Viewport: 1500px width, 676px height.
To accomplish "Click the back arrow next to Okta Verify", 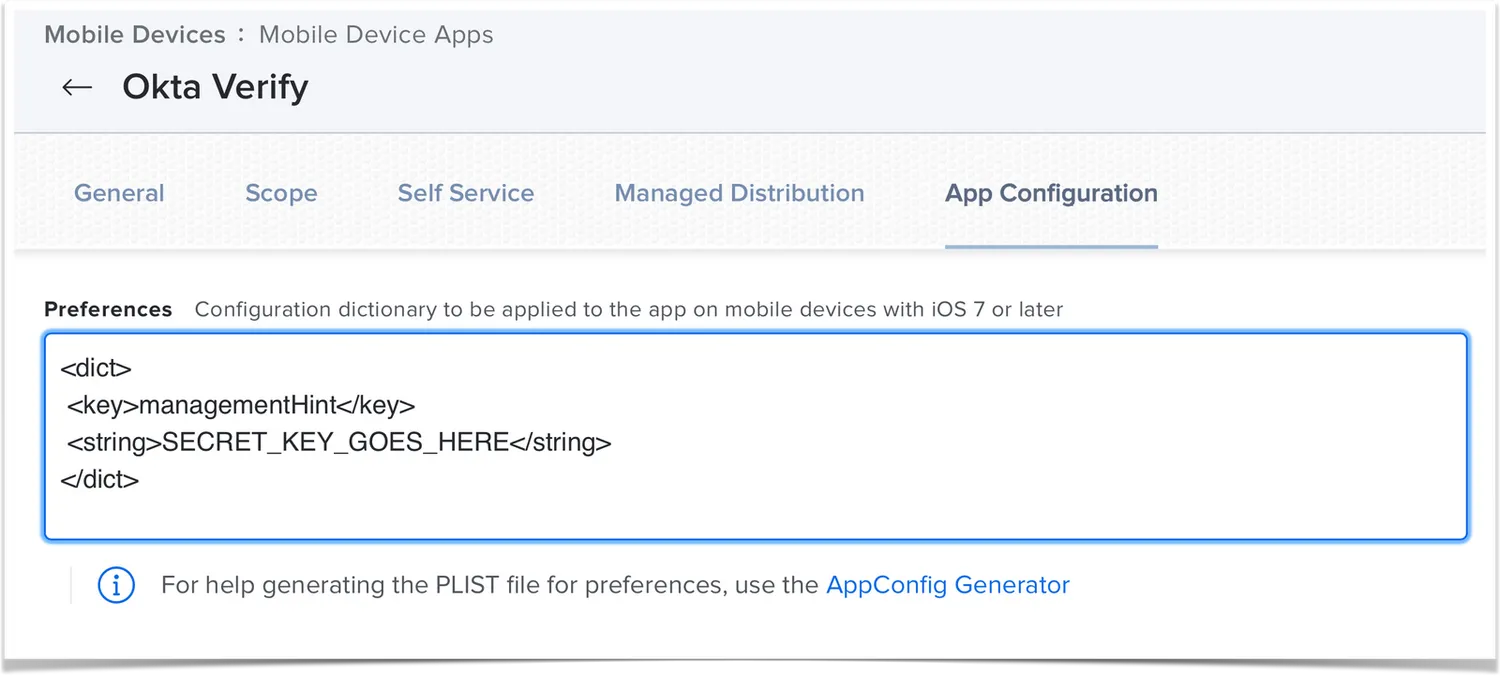I will click(x=76, y=87).
